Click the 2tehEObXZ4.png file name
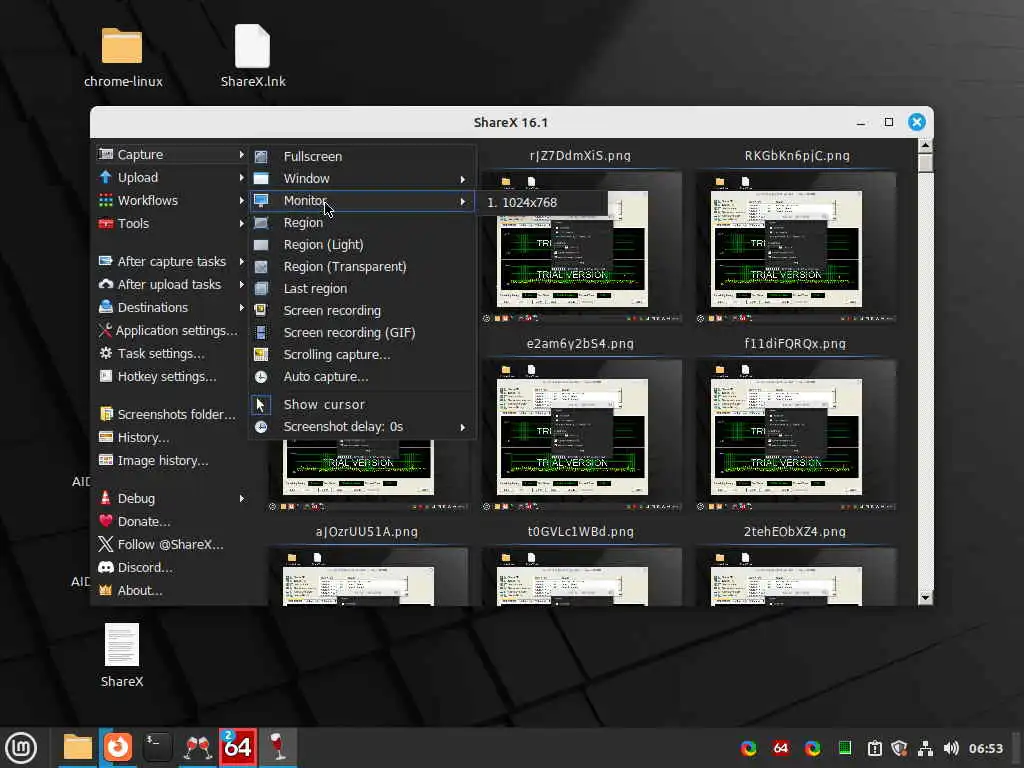This screenshot has width=1024, height=768. [795, 532]
